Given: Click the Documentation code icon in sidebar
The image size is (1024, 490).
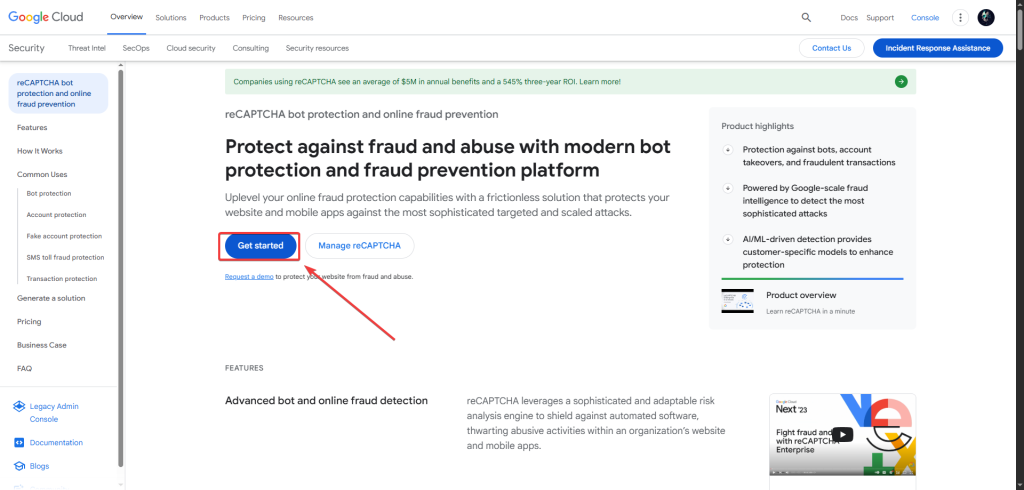Looking at the screenshot, I should [x=19, y=442].
